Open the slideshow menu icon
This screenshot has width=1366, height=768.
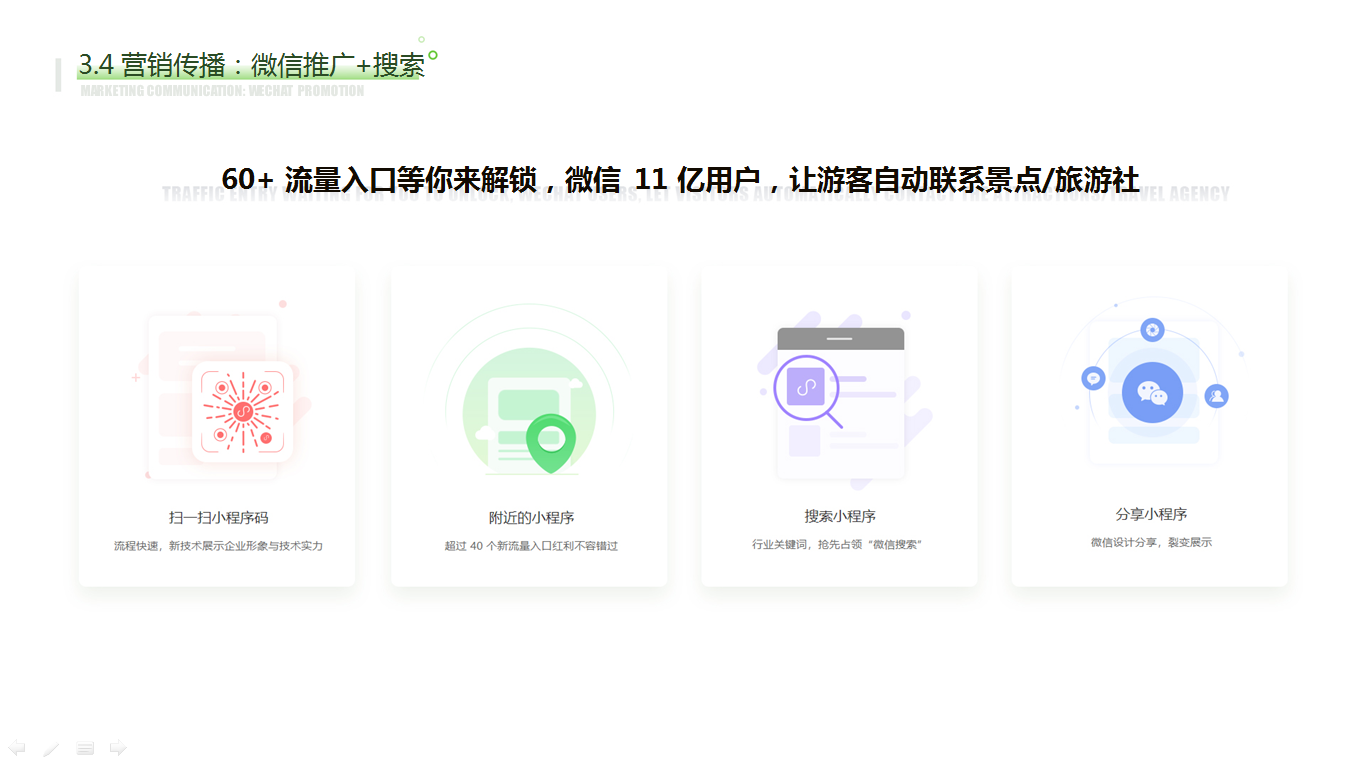tap(85, 748)
